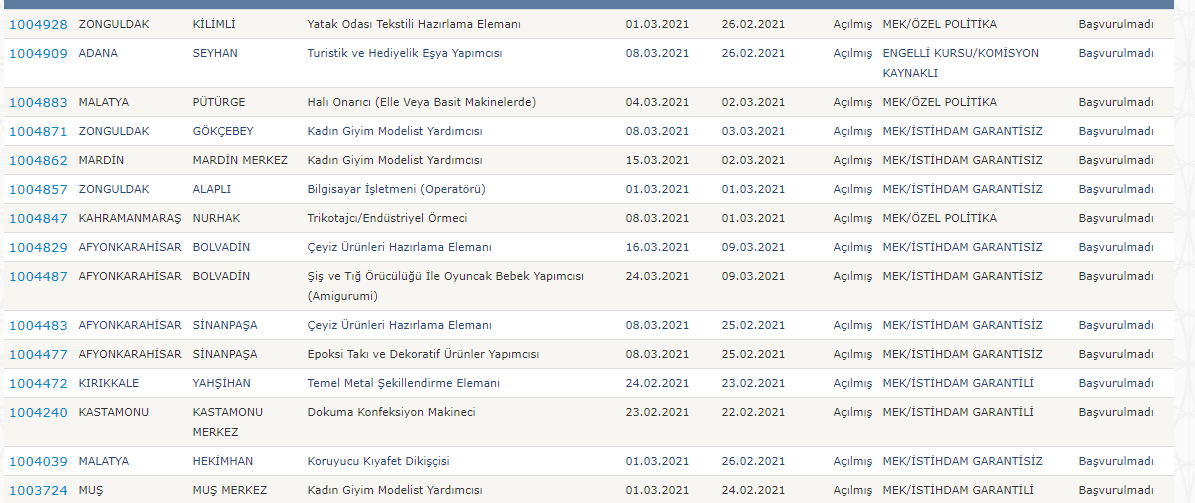Open course link 1004039
This screenshot has width=1195, height=503.
pyautogui.click(x=38, y=461)
